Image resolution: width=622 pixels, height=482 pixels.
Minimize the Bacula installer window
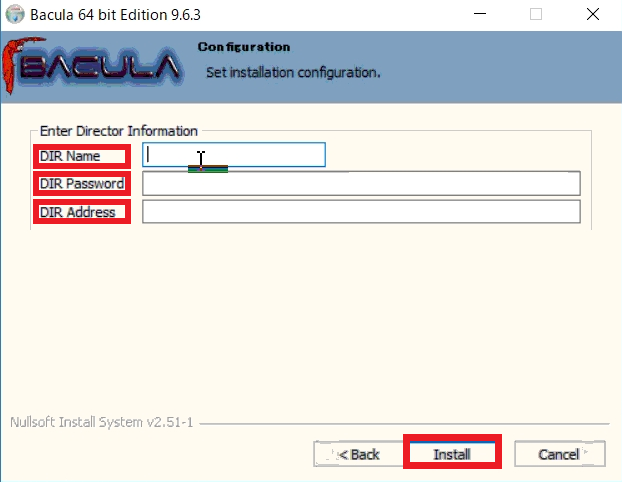[x=480, y=14]
